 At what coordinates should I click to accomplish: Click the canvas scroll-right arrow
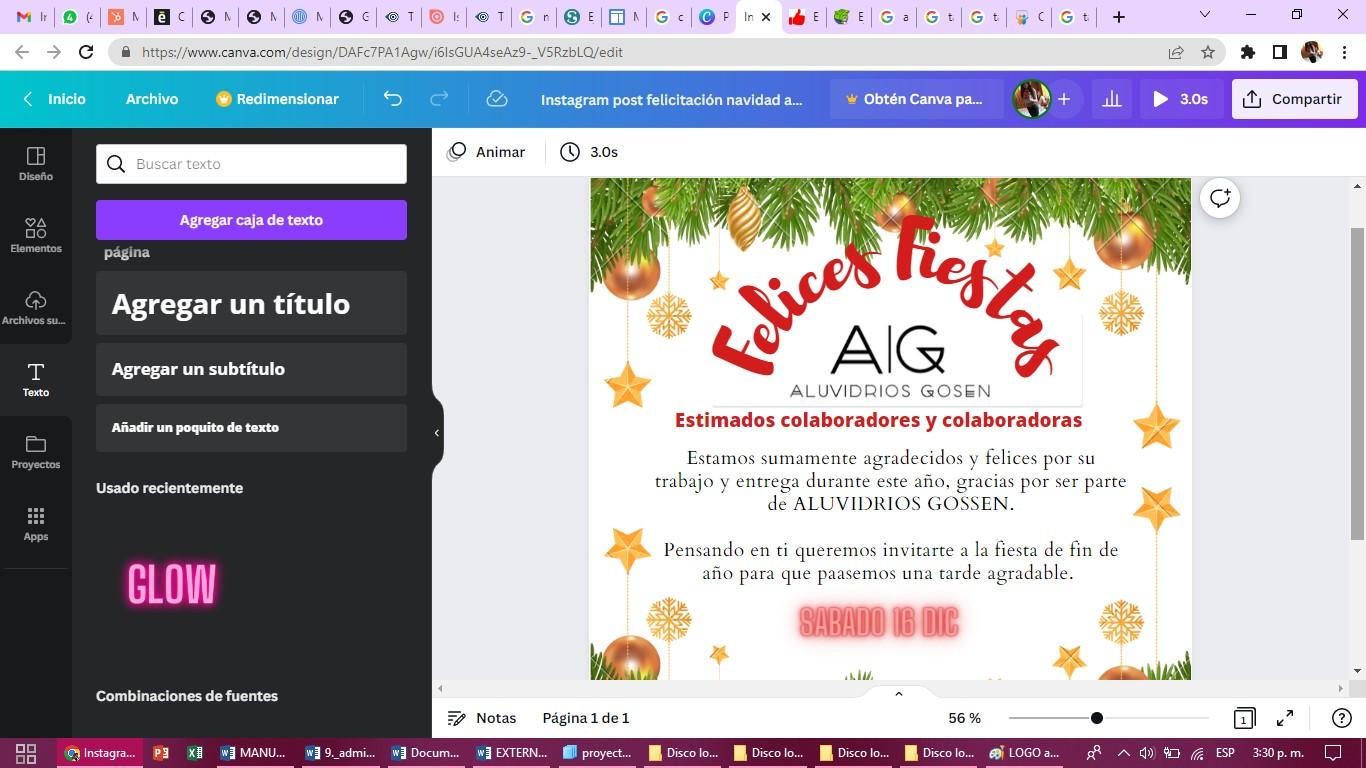(1341, 688)
